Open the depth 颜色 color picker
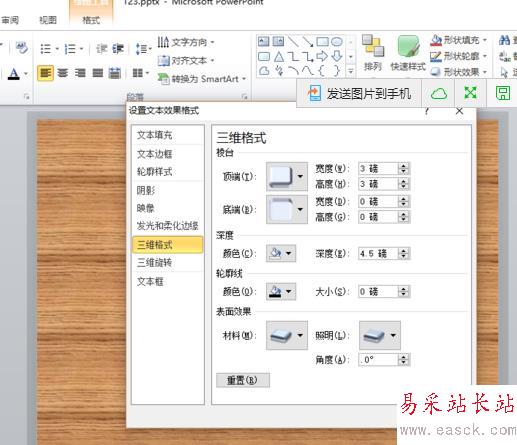The height and width of the screenshot is (445, 517). click(281, 253)
